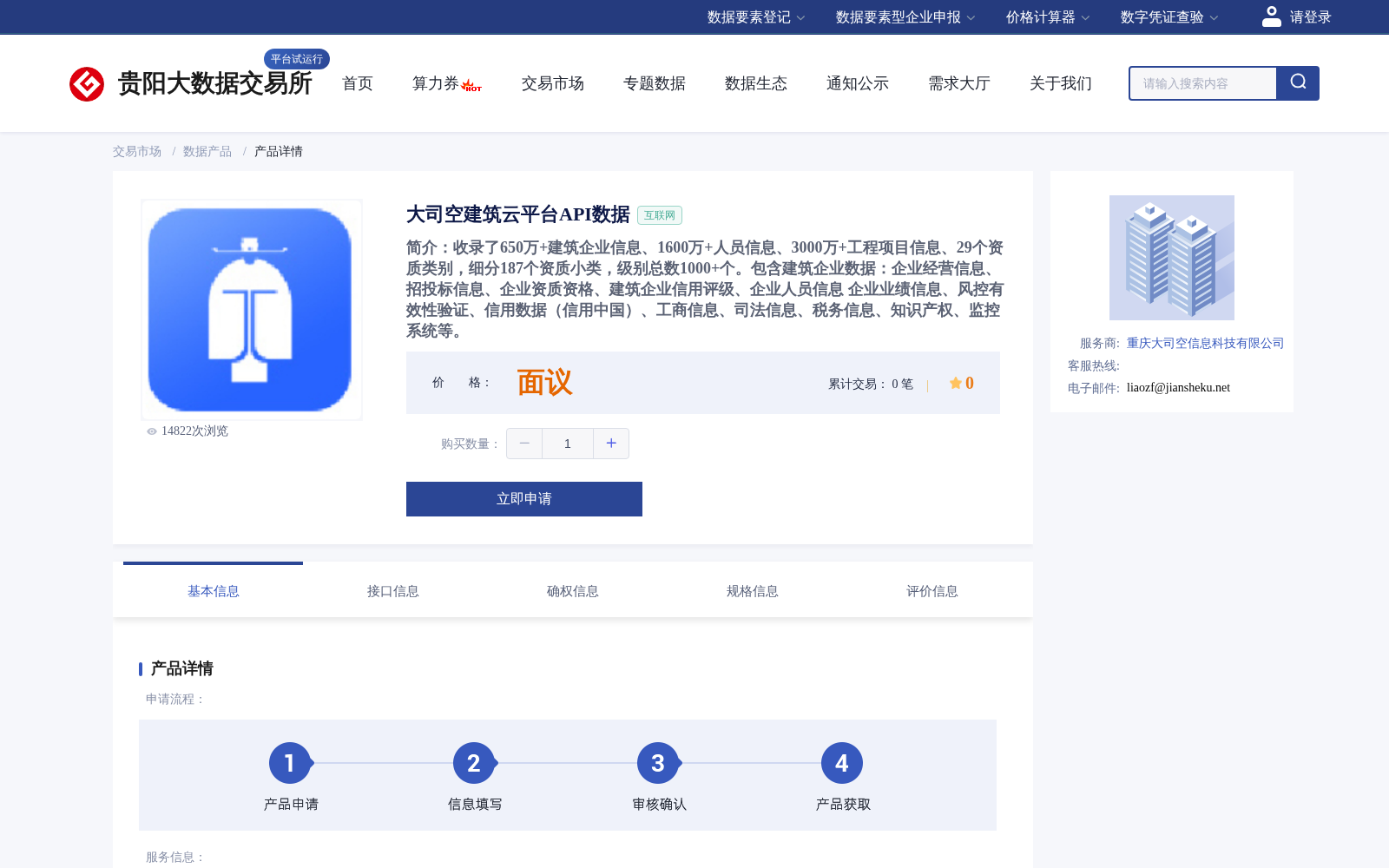Open the 需求大厅 navigation item
The height and width of the screenshot is (868, 1389).
coord(959,83)
